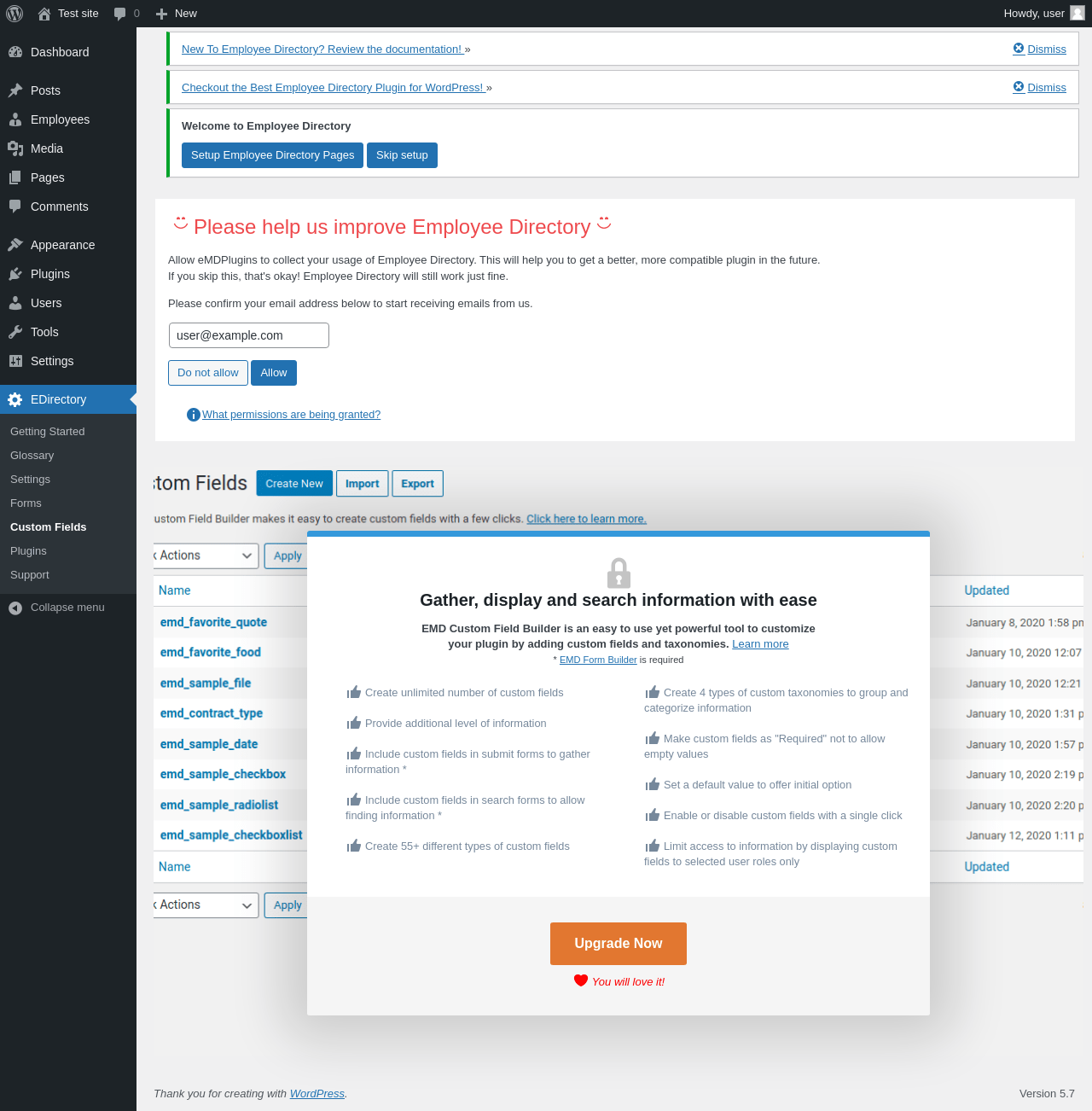
Task: Sort by top Name column header
Action: point(175,590)
